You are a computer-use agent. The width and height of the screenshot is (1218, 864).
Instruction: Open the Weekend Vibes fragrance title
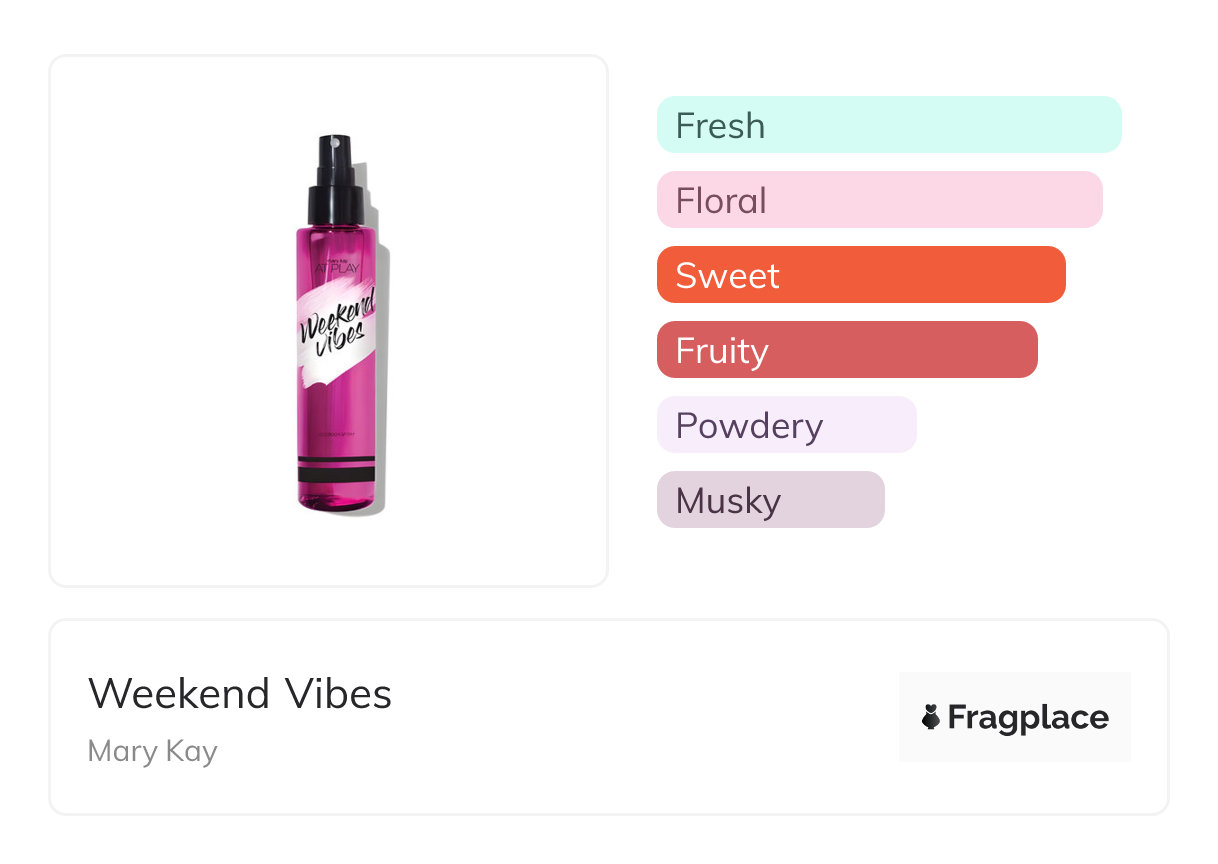240,694
